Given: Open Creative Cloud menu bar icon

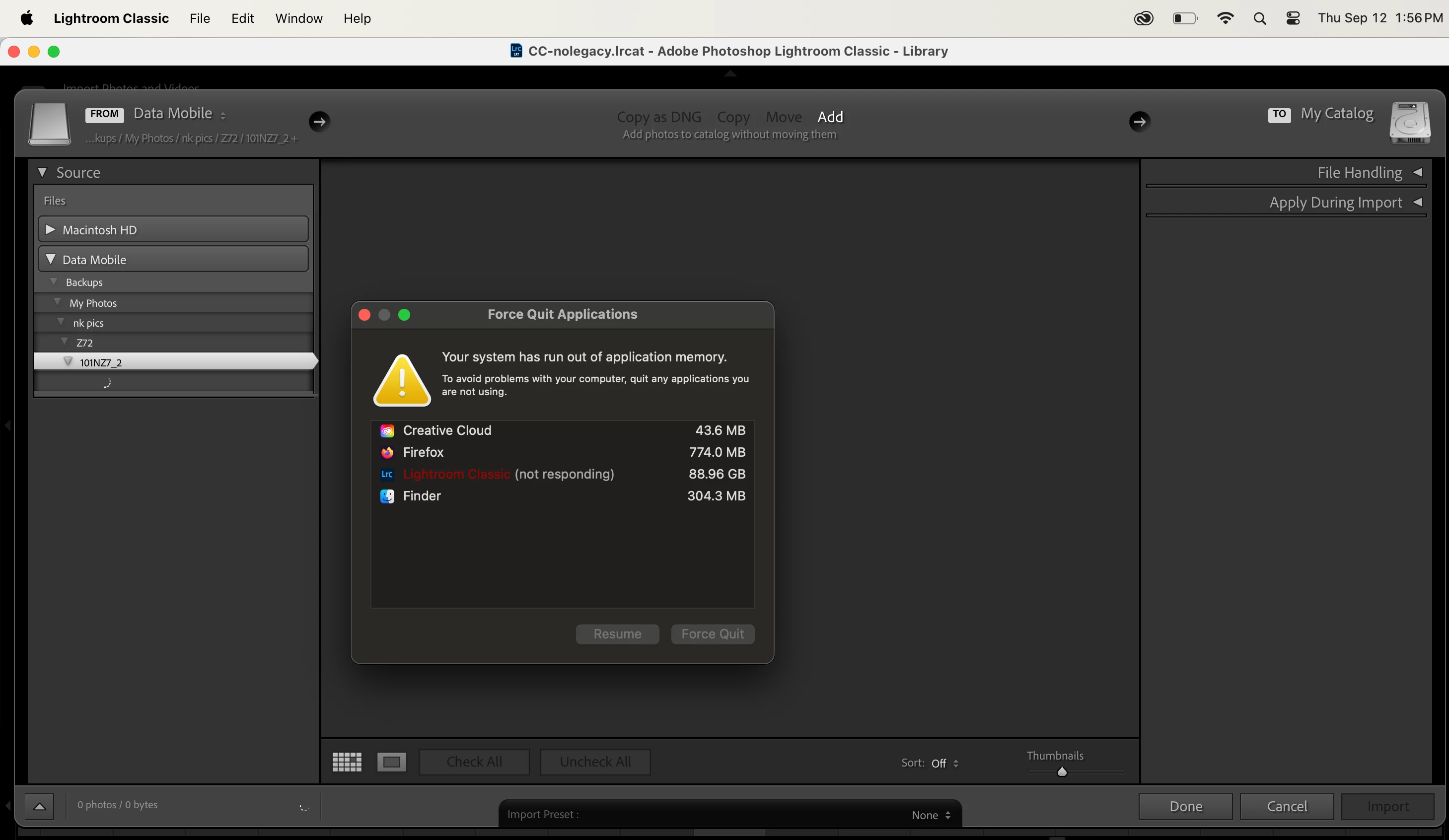Looking at the screenshot, I should coord(1143,18).
